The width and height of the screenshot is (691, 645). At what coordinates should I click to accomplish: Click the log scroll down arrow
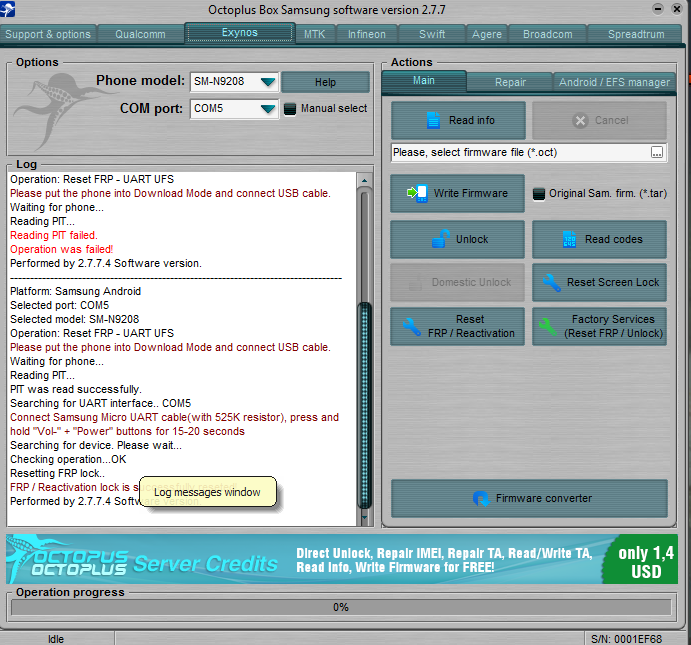tap(364, 518)
